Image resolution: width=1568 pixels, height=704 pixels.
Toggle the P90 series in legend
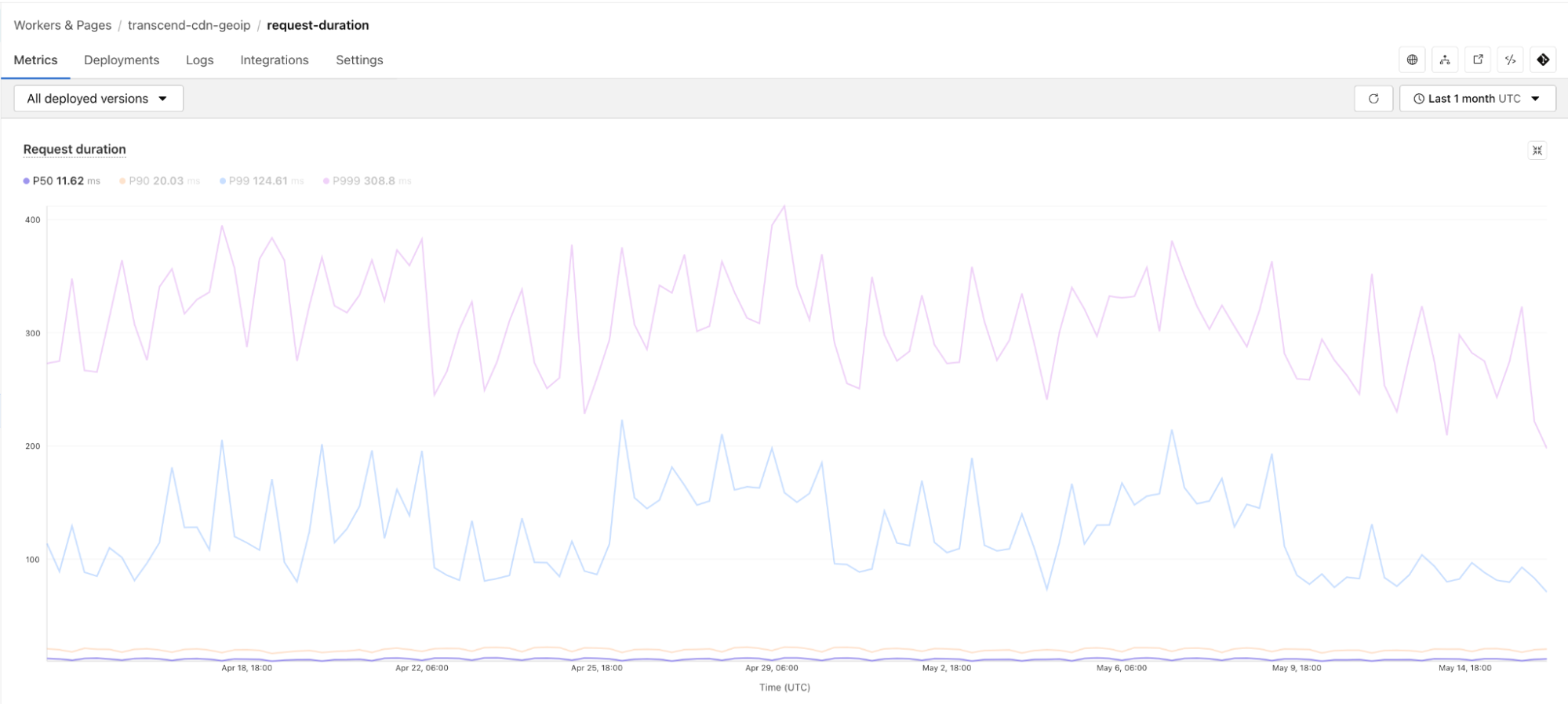[159, 181]
